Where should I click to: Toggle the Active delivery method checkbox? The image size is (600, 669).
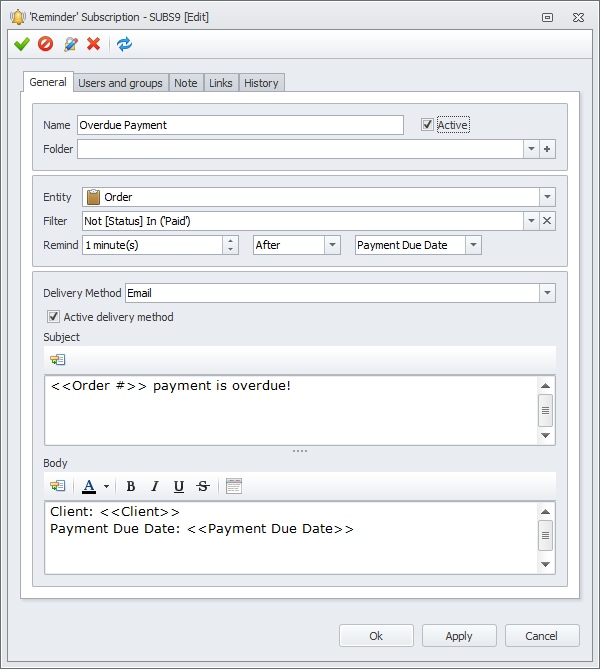pyautogui.click(x=53, y=317)
